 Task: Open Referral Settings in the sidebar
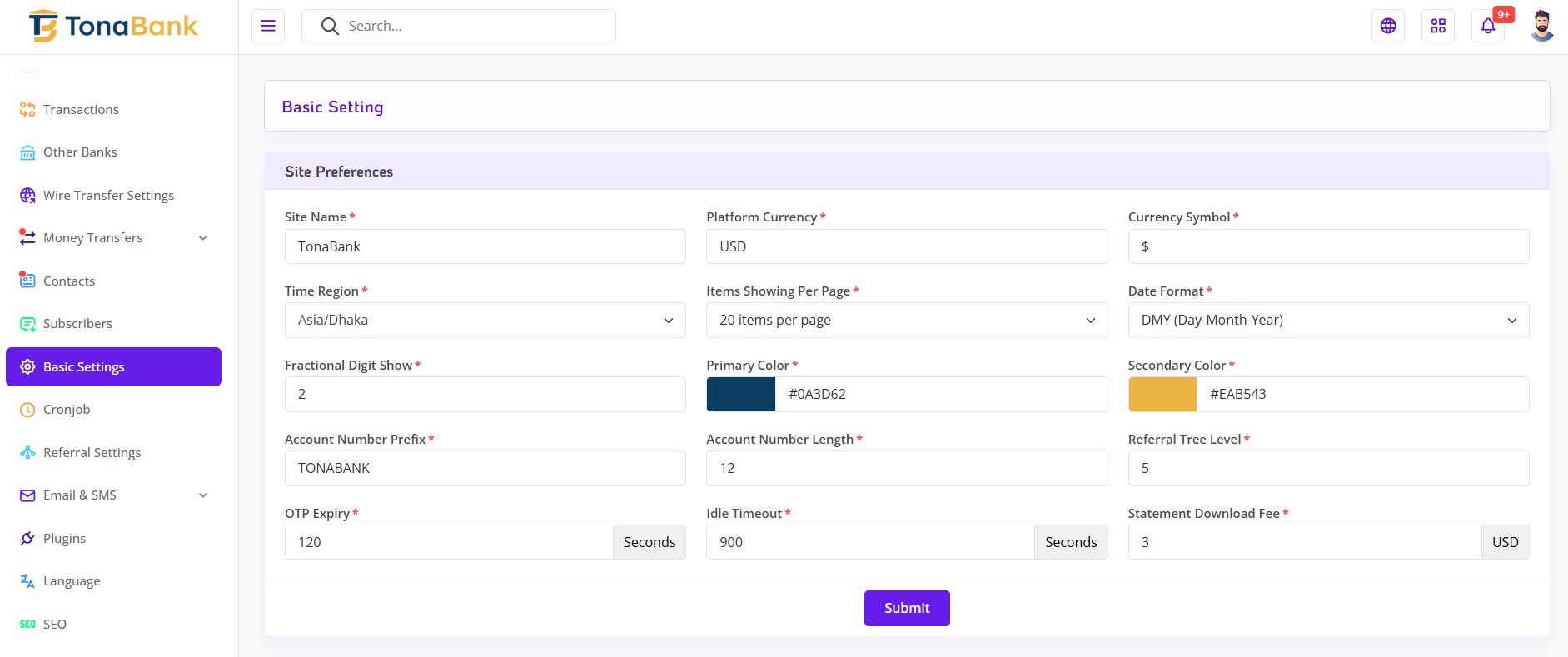92,453
